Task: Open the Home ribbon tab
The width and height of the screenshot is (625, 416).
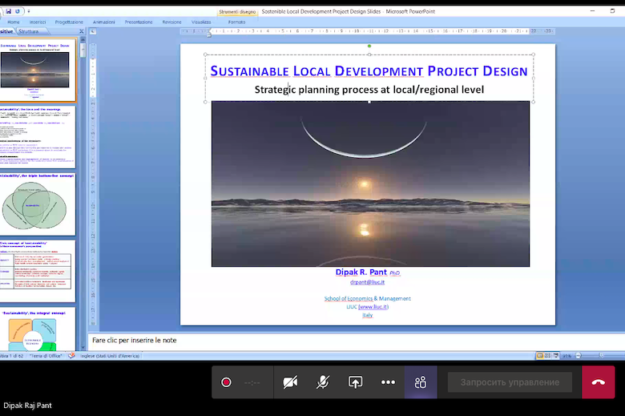Action: 12,21
